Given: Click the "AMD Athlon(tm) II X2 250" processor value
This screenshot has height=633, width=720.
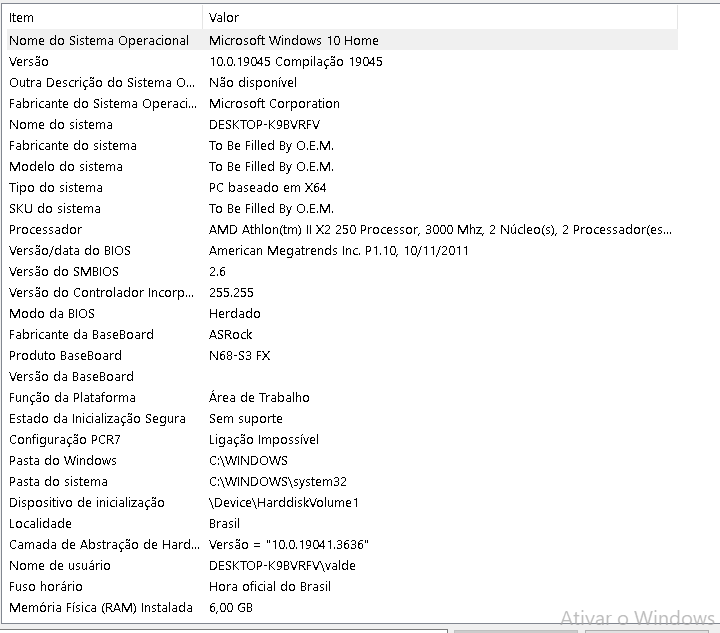Looking at the screenshot, I should [x=440, y=230].
